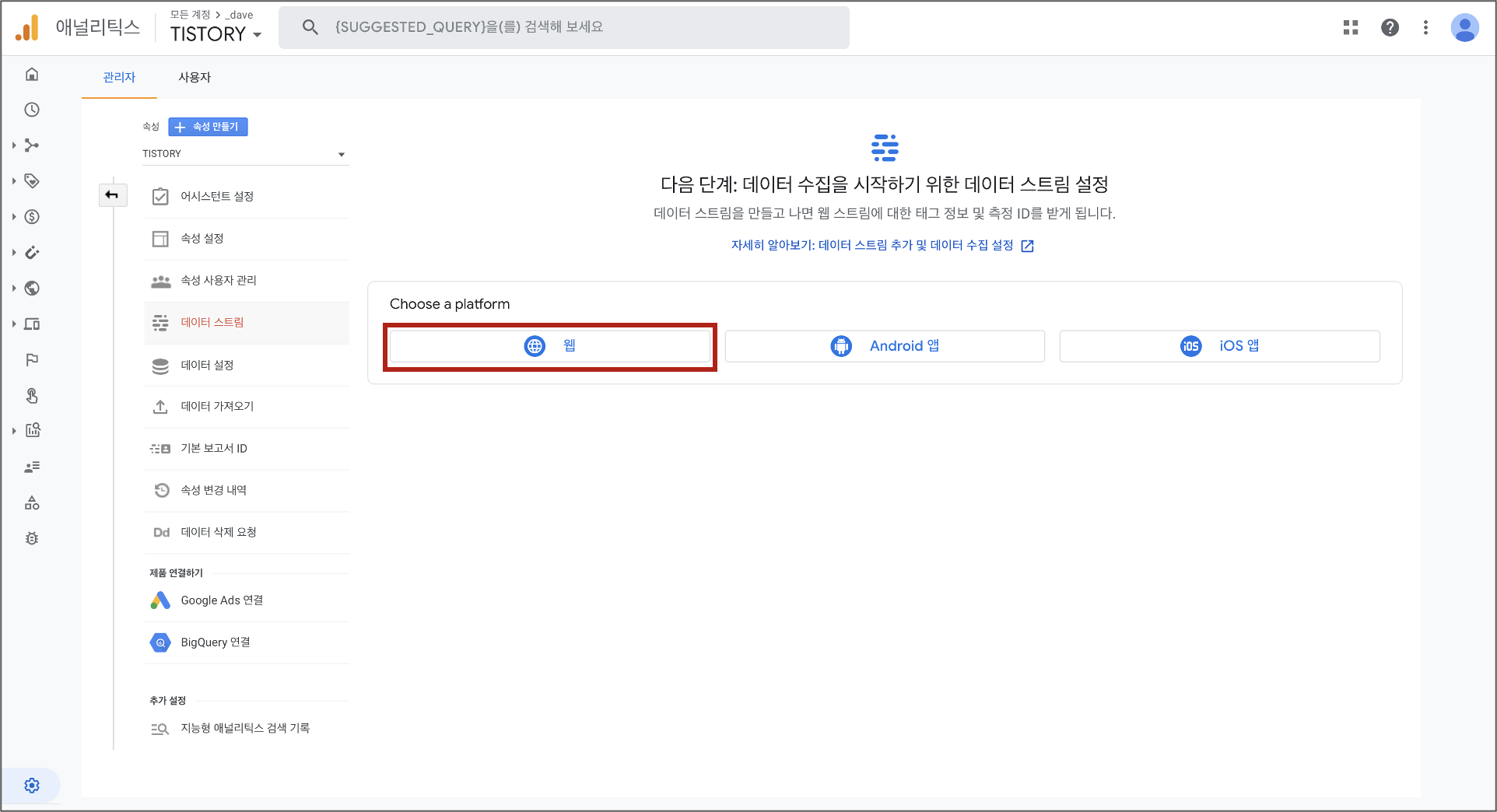
Task: Click the search magnifier icon
Action: 310,27
